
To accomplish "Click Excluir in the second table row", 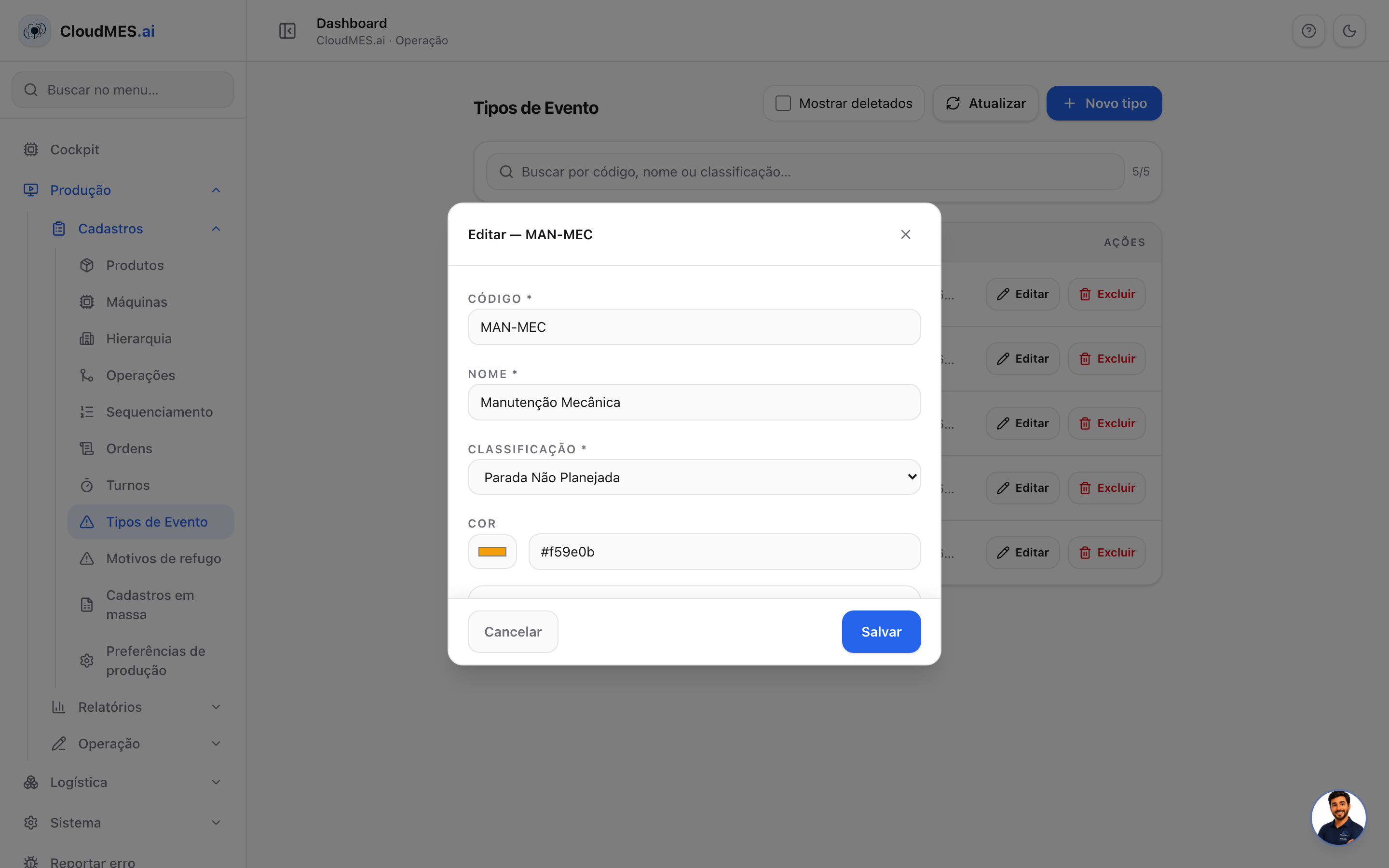I will (1106, 359).
